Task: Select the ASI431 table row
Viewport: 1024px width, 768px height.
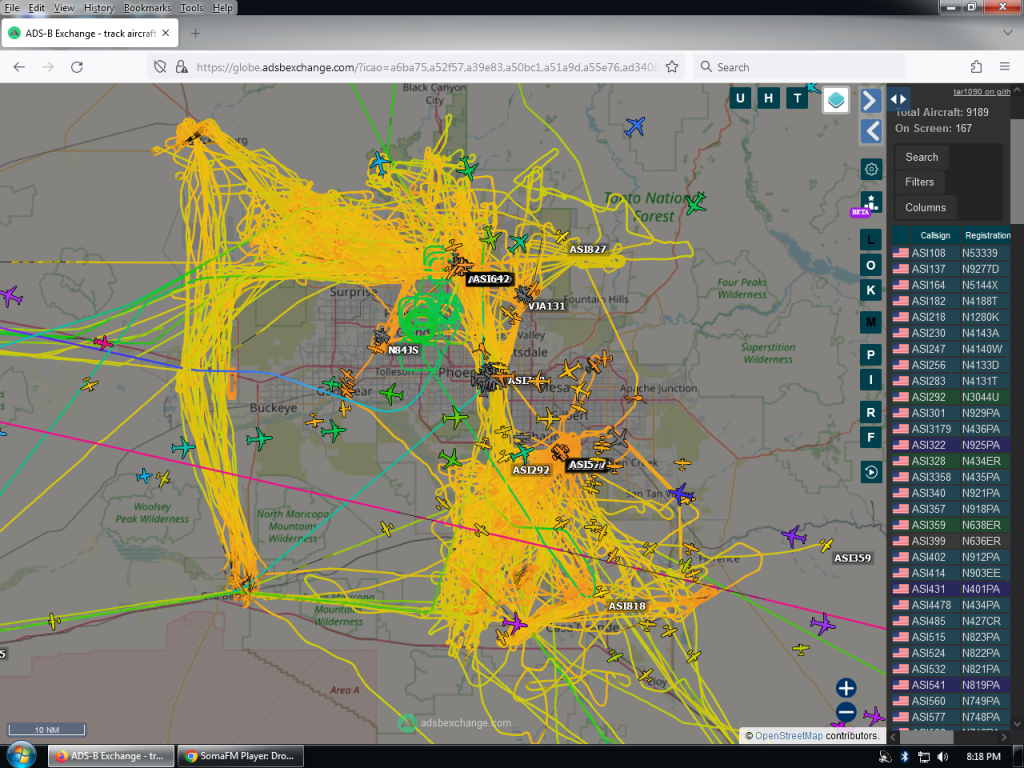Action: pyautogui.click(x=952, y=589)
